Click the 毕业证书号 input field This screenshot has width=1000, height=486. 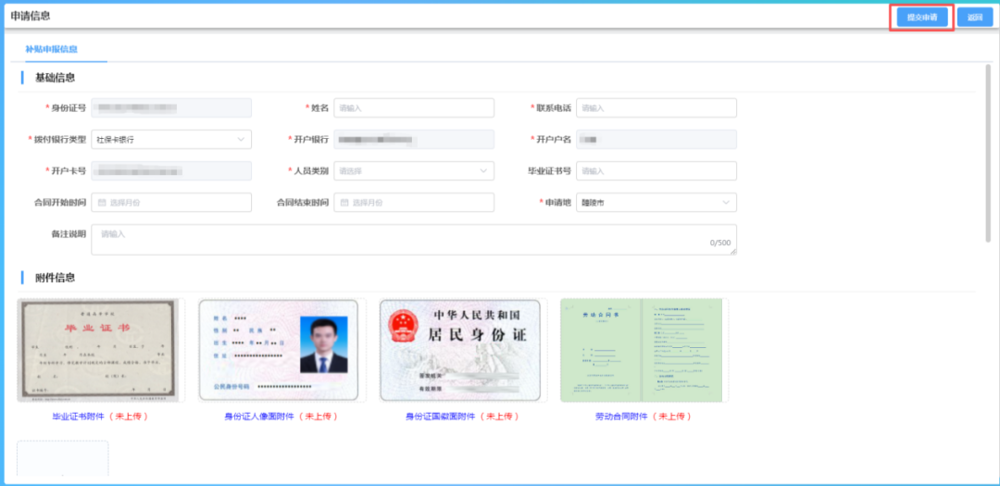click(656, 171)
